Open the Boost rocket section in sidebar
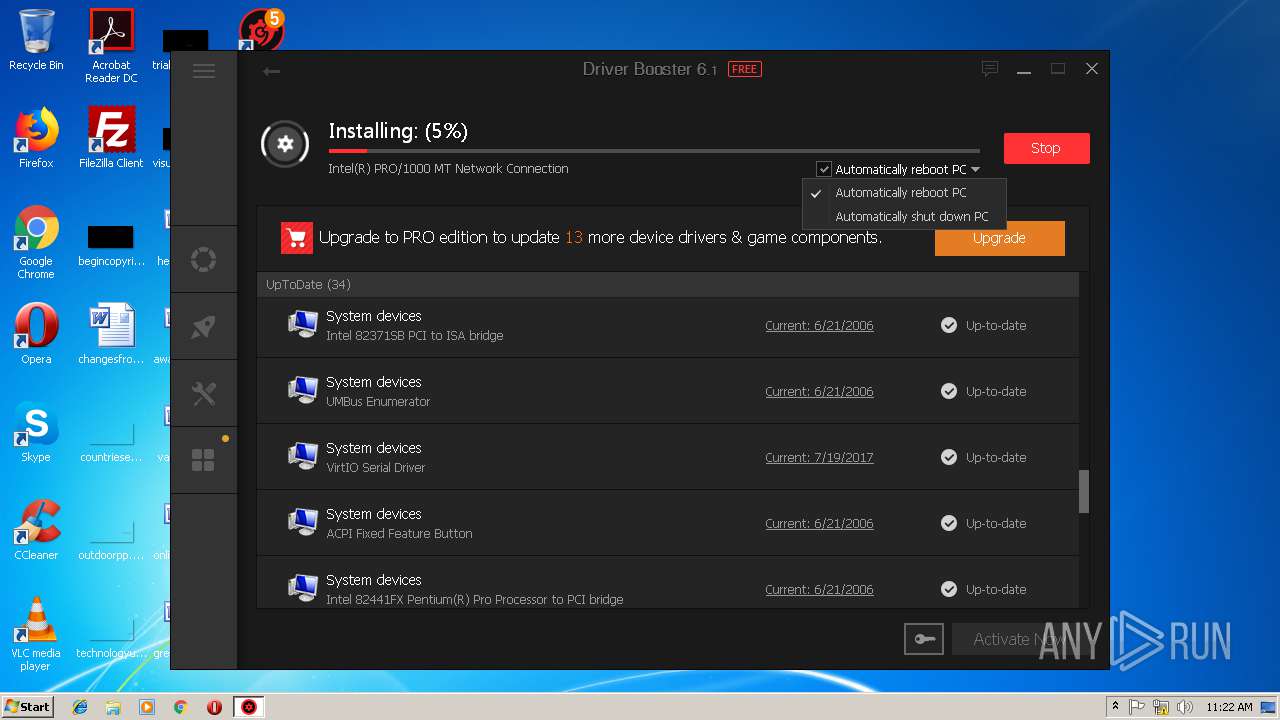The height and width of the screenshot is (720, 1280). point(203,326)
